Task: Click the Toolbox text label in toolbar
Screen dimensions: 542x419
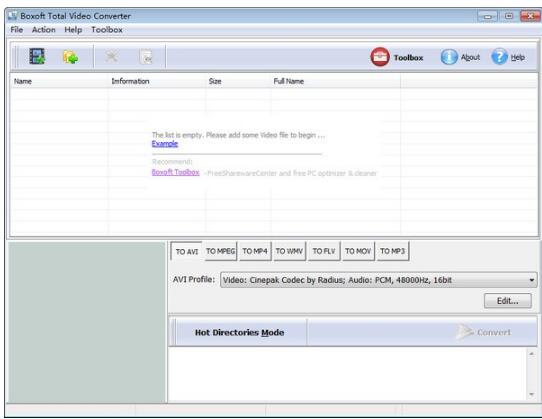Action: tap(409, 57)
